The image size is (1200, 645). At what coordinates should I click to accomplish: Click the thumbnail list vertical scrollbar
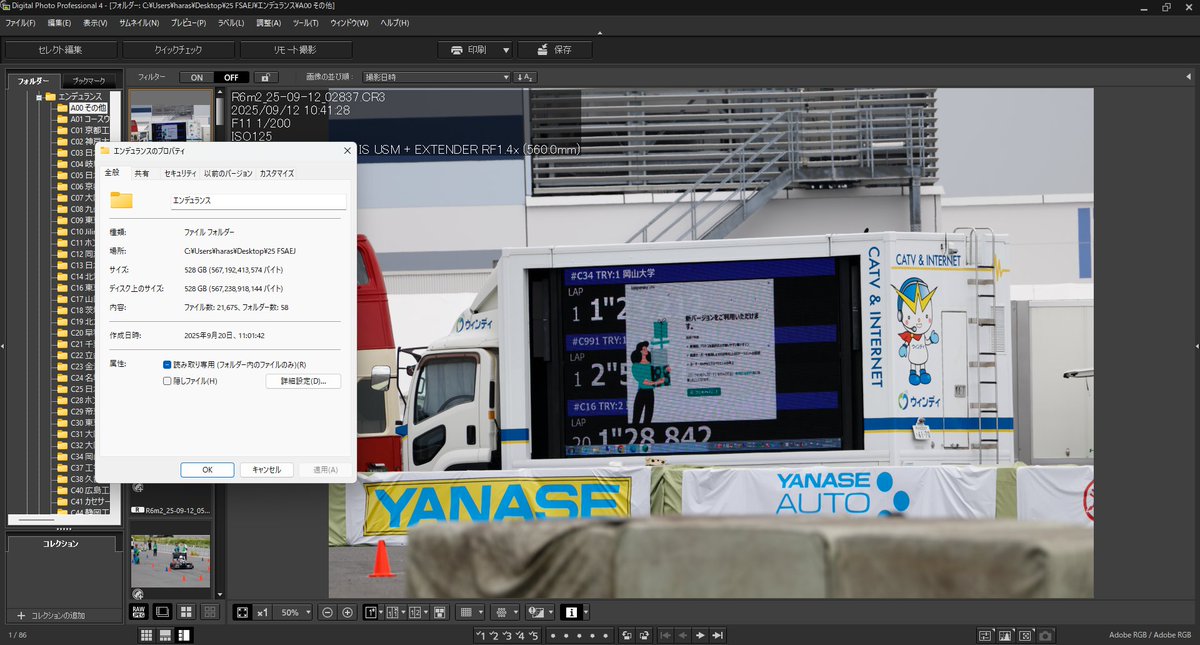click(219, 110)
